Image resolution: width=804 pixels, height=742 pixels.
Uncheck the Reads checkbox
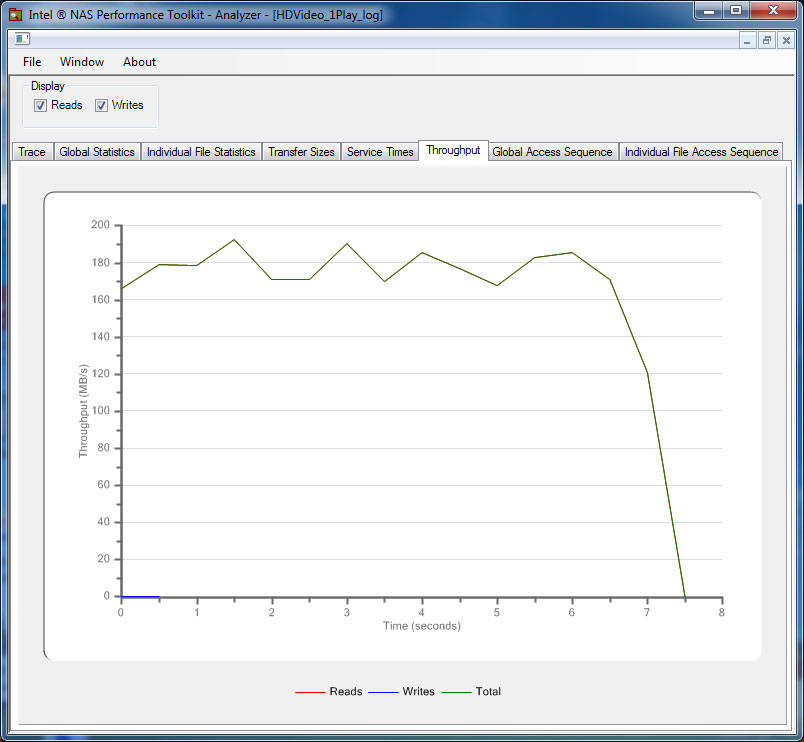click(x=40, y=106)
